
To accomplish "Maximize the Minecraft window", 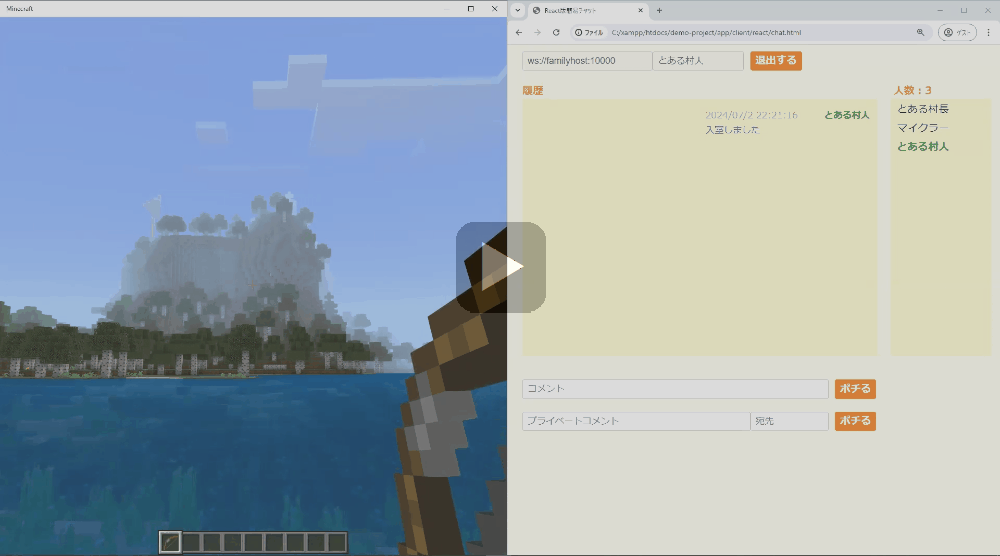I will (x=471, y=8).
